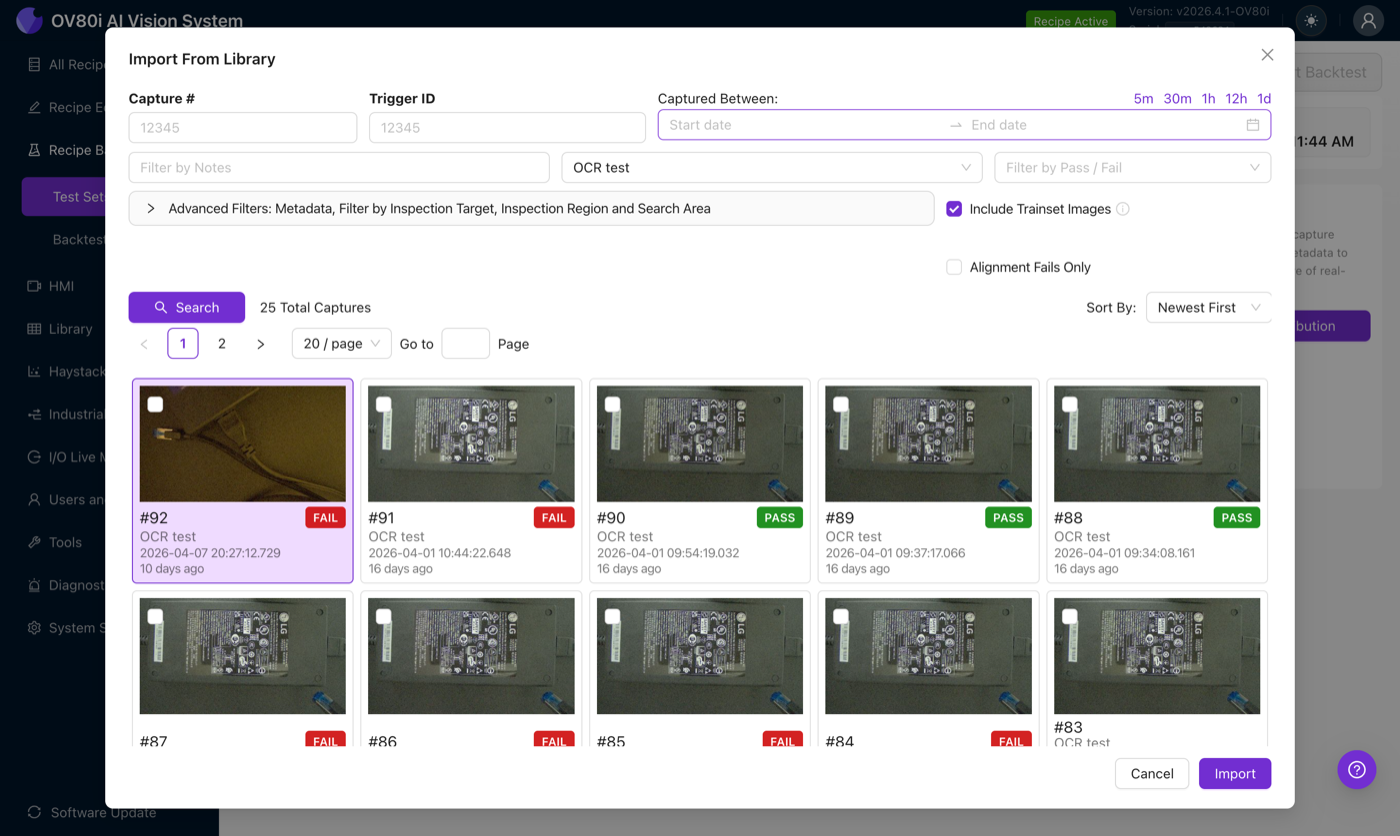Click the info icon beside Include Trainset Images
This screenshot has width=1400, height=836.
click(x=1122, y=209)
